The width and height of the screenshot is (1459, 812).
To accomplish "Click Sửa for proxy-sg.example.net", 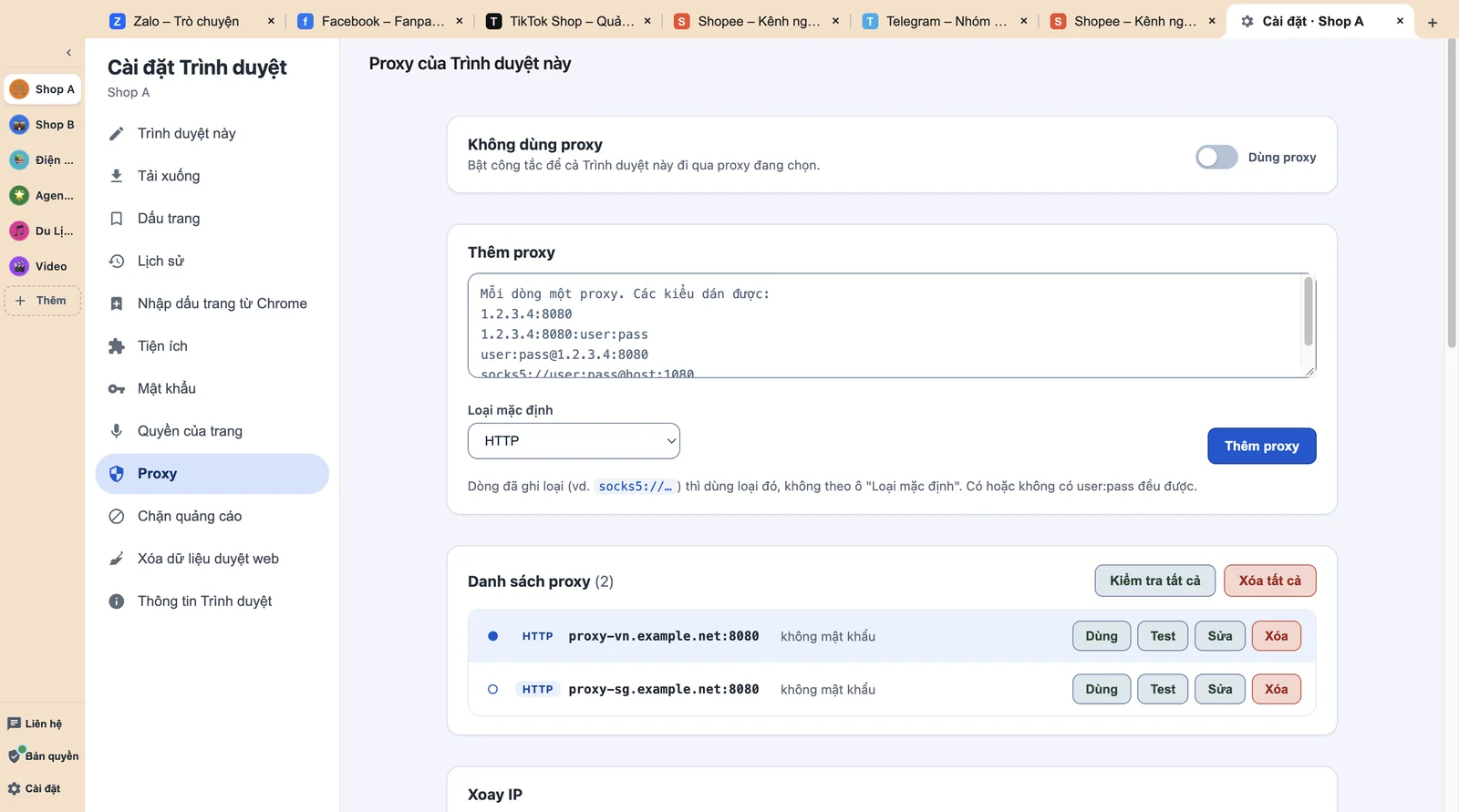I will [1220, 689].
